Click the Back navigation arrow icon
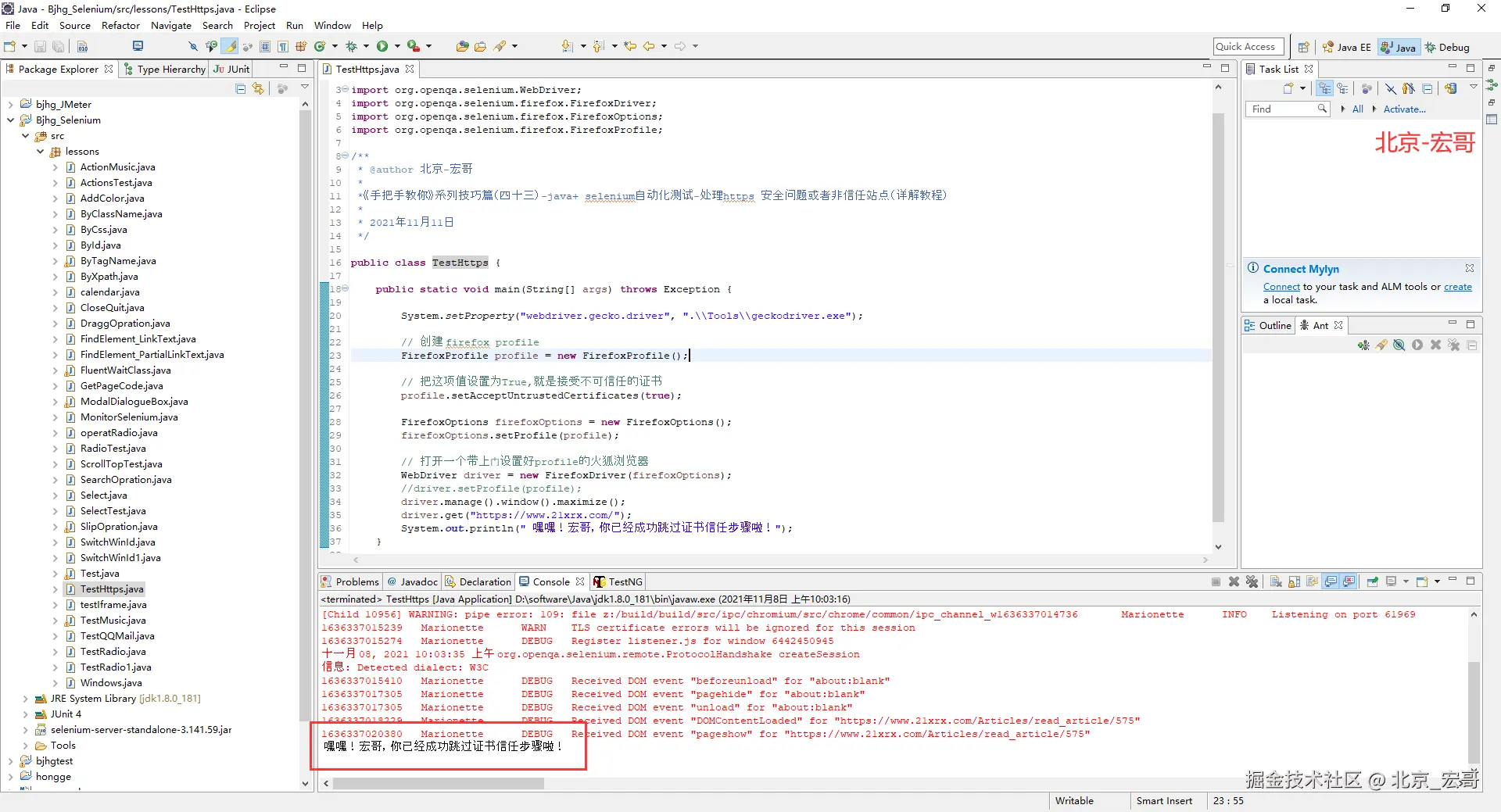Image resolution: width=1501 pixels, height=812 pixels. tap(649, 47)
